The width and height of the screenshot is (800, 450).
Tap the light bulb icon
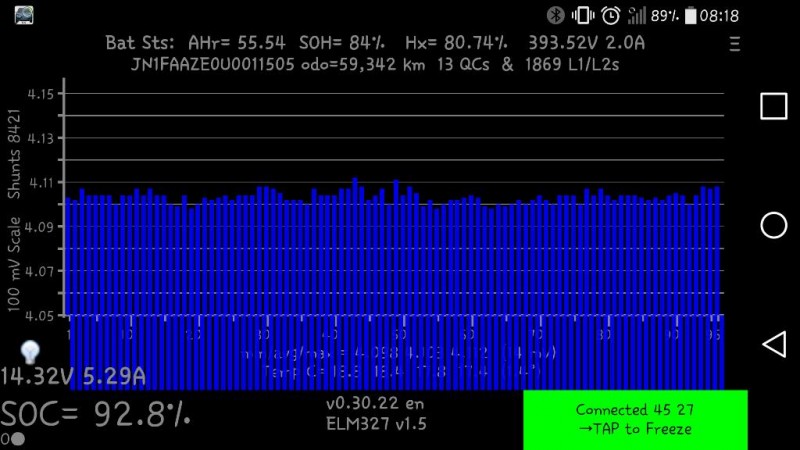(30, 351)
